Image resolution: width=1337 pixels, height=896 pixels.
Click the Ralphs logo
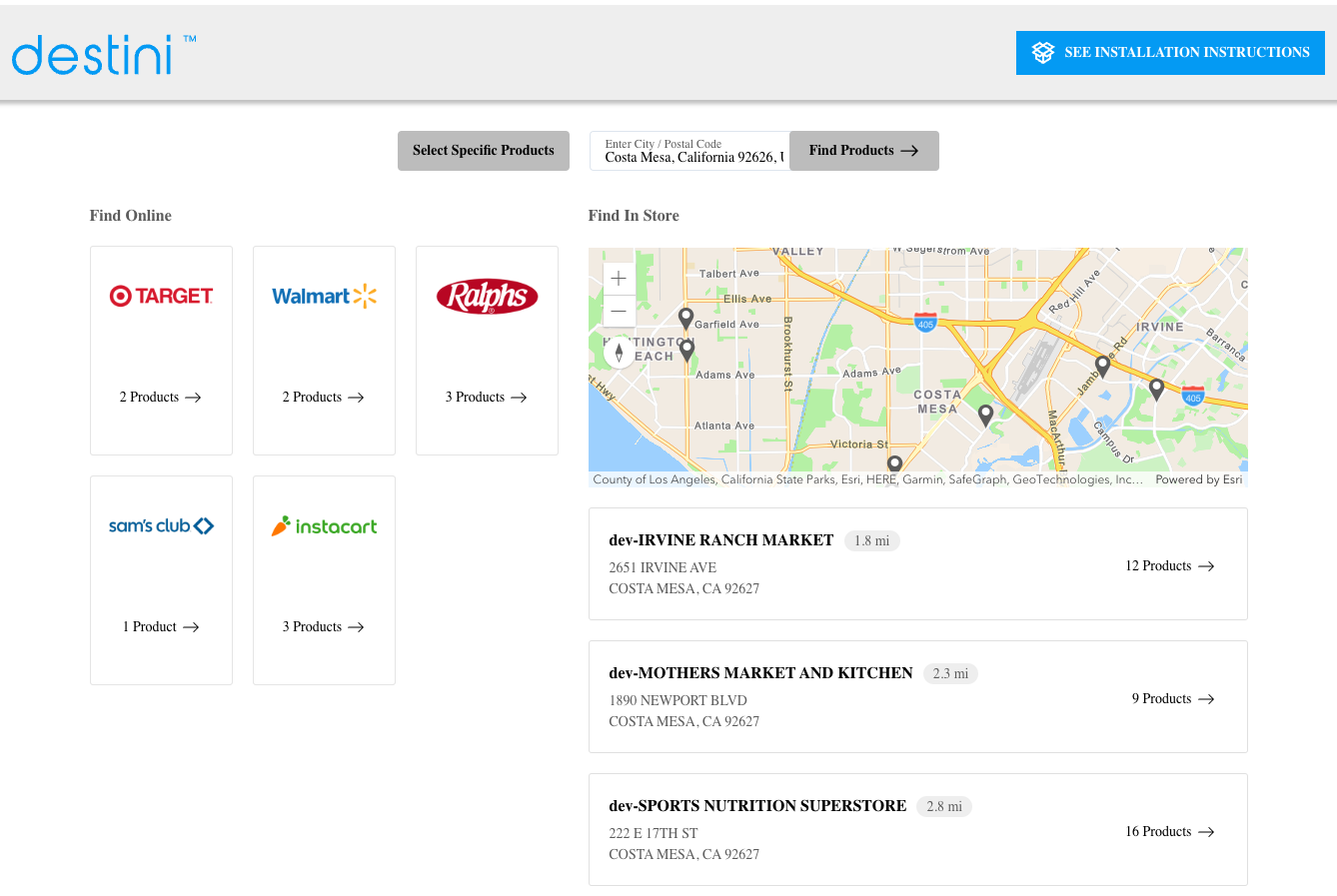coord(488,296)
